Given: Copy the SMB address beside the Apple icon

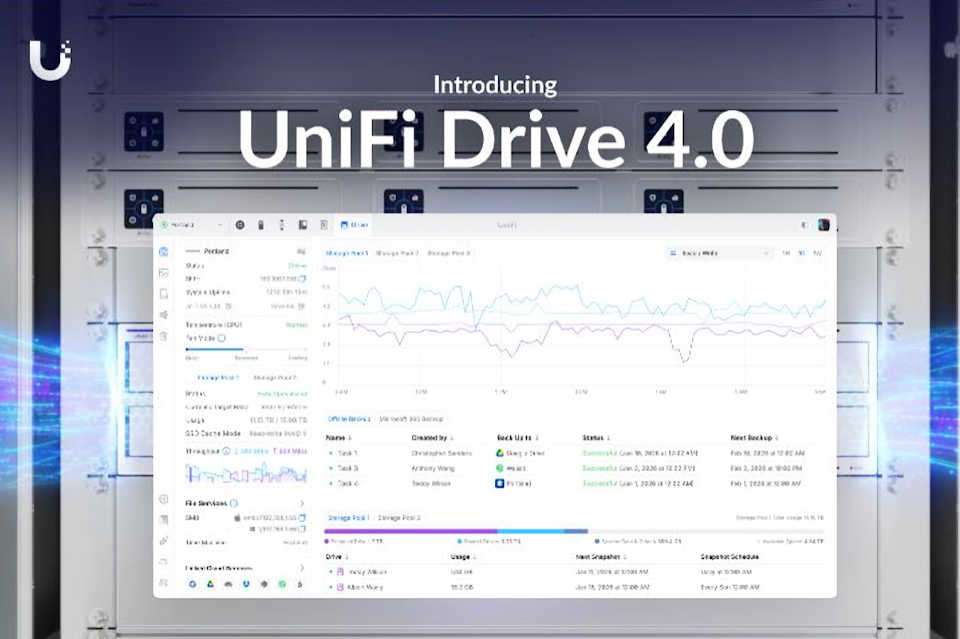Looking at the screenshot, I should (302, 518).
